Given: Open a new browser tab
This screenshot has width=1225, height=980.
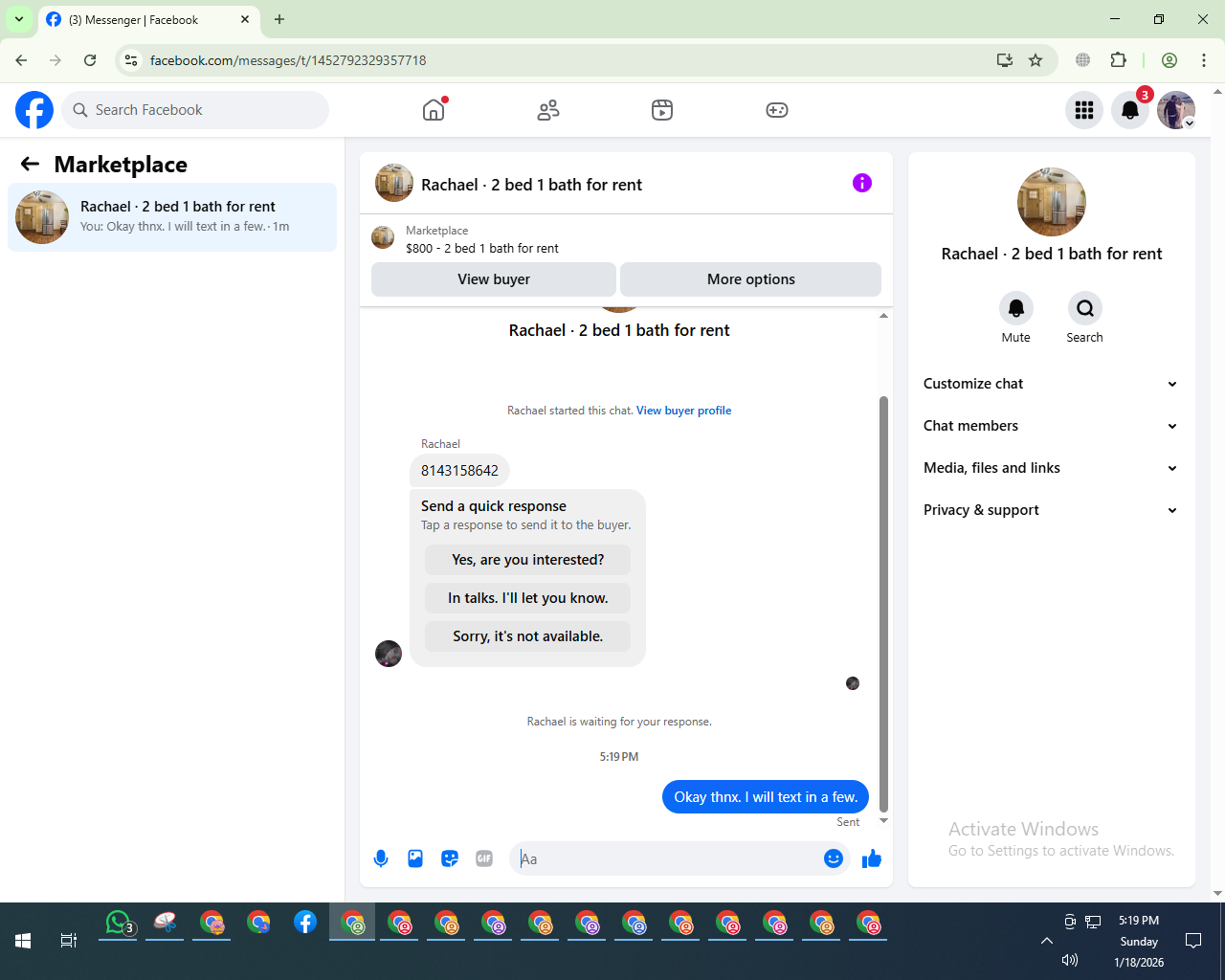Looking at the screenshot, I should 279,19.
